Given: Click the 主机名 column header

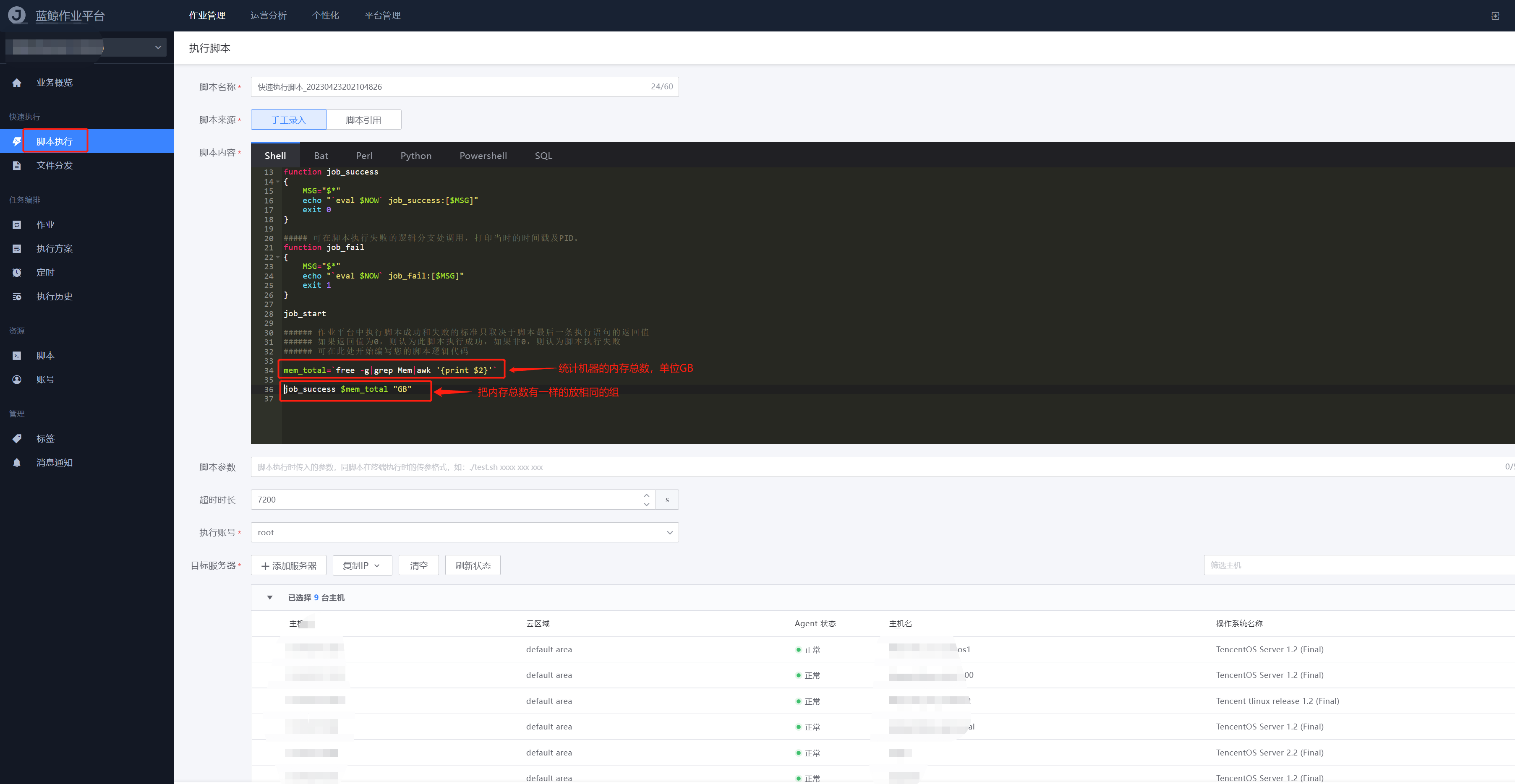Looking at the screenshot, I should click(x=901, y=624).
